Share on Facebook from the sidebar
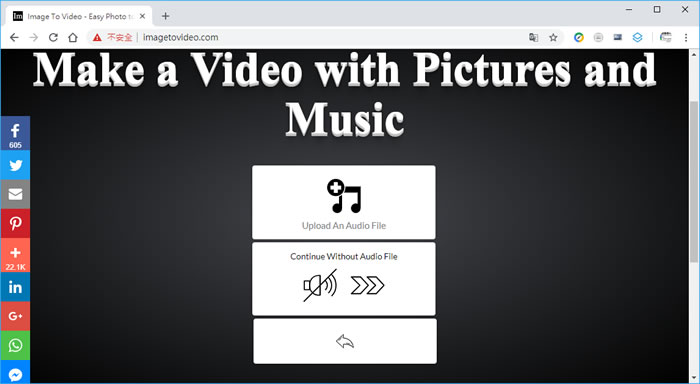The height and width of the screenshot is (384, 700). [x=15, y=134]
